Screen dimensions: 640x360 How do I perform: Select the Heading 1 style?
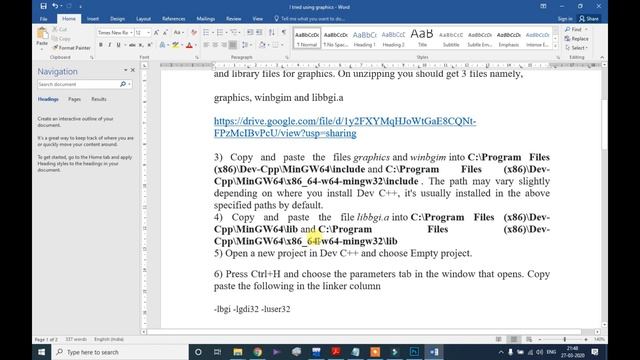[x=364, y=39]
